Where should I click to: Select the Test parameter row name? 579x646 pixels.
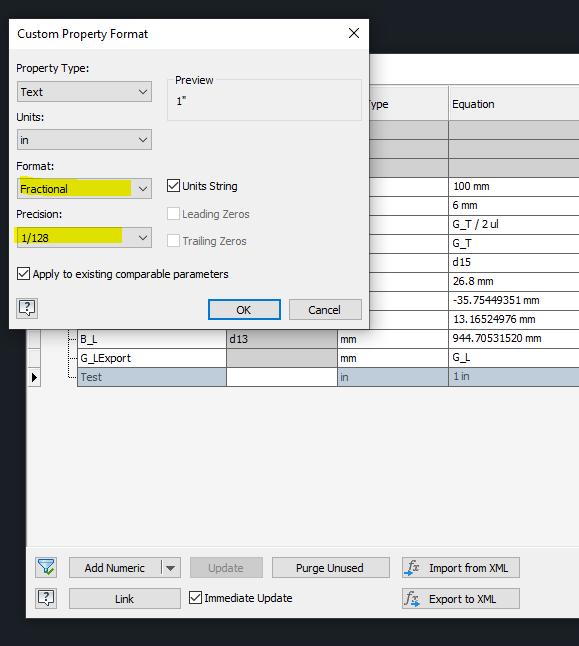(x=152, y=377)
